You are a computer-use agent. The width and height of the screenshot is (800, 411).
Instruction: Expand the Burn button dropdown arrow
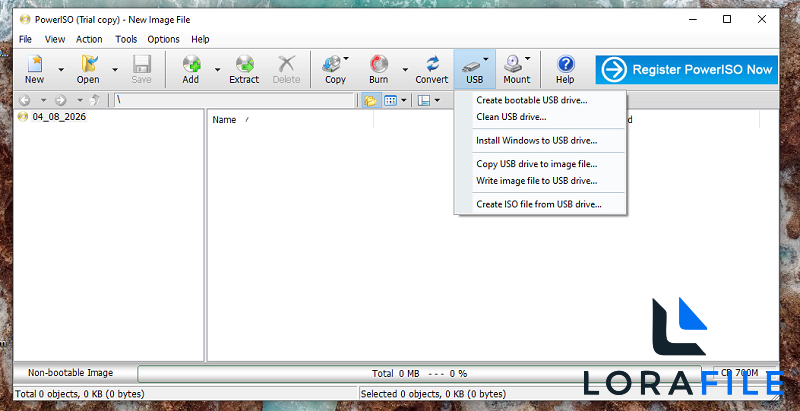(405, 69)
